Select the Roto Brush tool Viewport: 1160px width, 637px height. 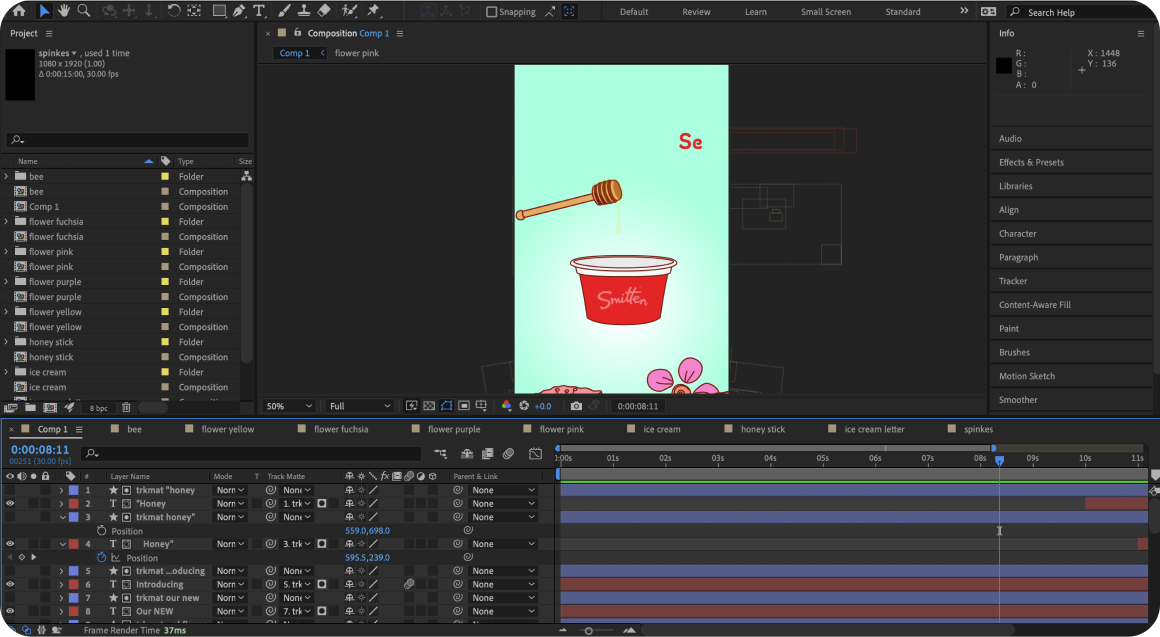349,11
